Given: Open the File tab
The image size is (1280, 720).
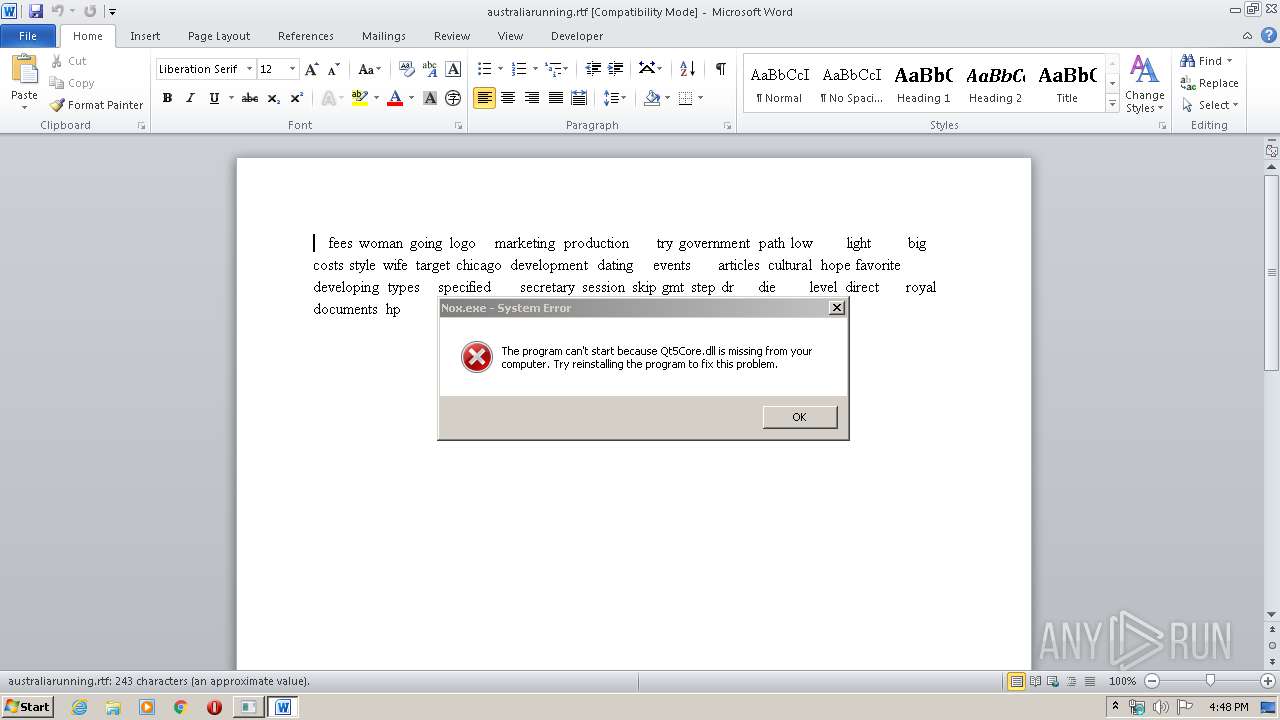Looking at the screenshot, I should 28,36.
